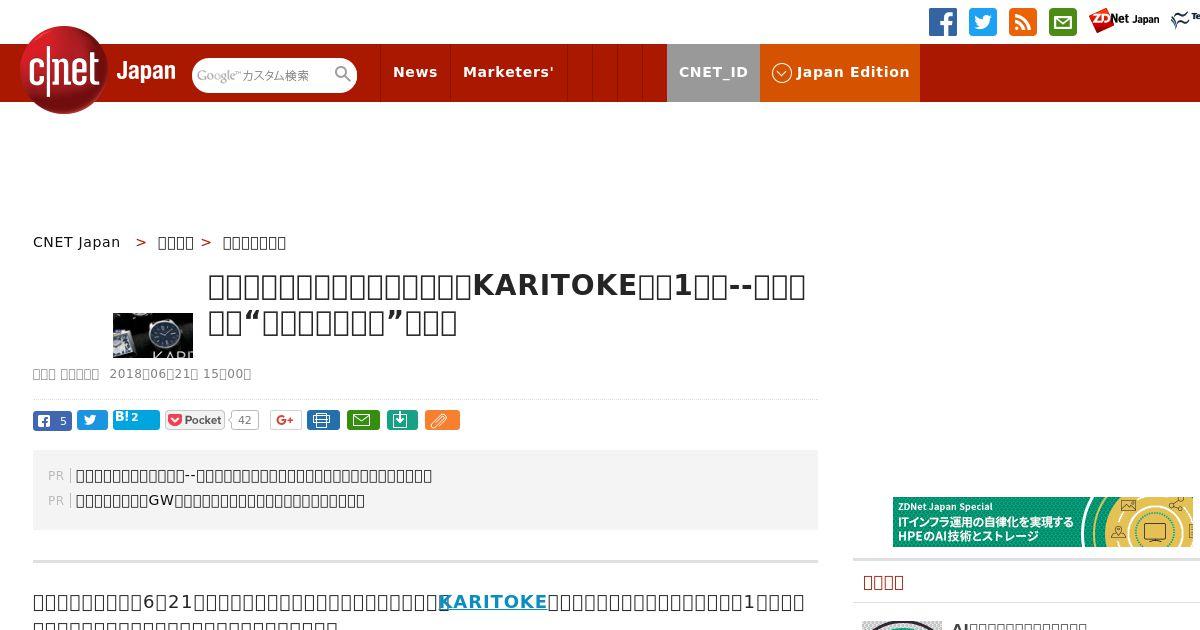1200x630 pixels.
Task: Bookmark with Hatena B! button
Action: coord(136,419)
